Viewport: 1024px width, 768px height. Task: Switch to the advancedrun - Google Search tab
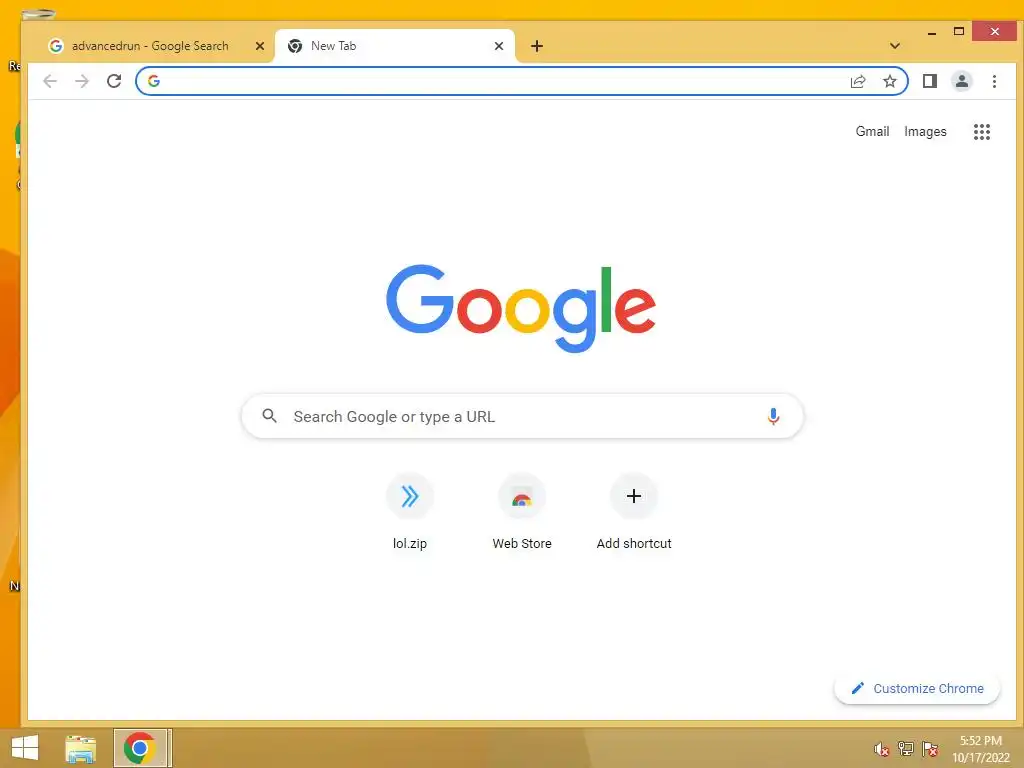pos(150,46)
